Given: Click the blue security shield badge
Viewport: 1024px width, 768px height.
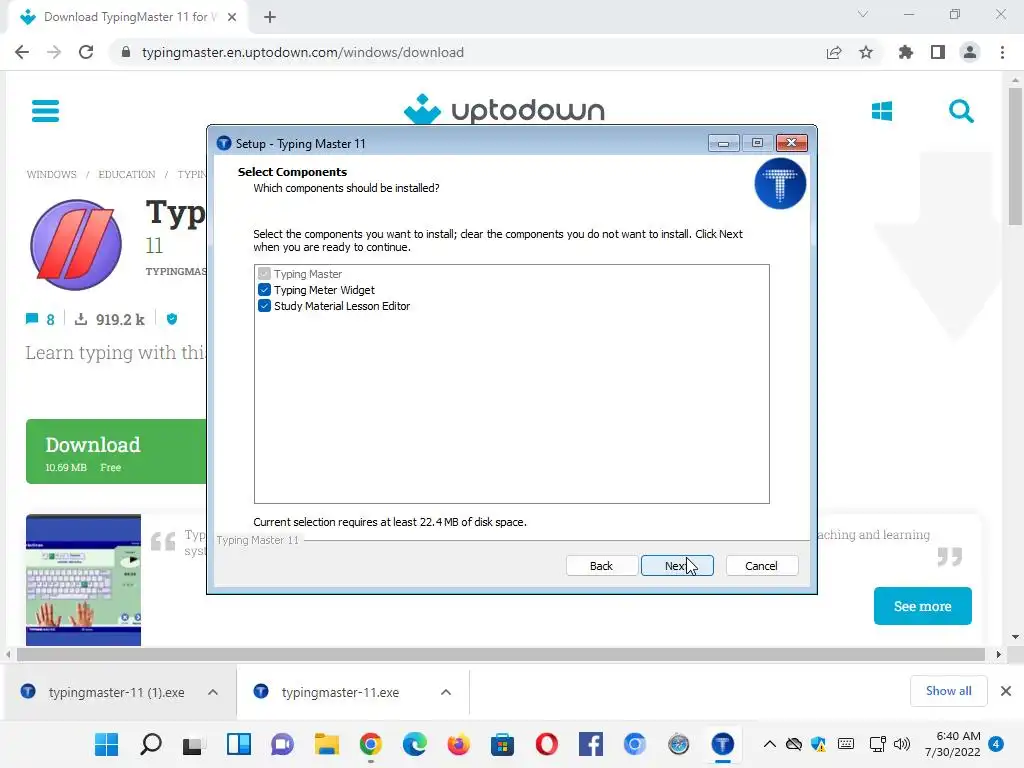Looking at the screenshot, I should coord(172,319).
